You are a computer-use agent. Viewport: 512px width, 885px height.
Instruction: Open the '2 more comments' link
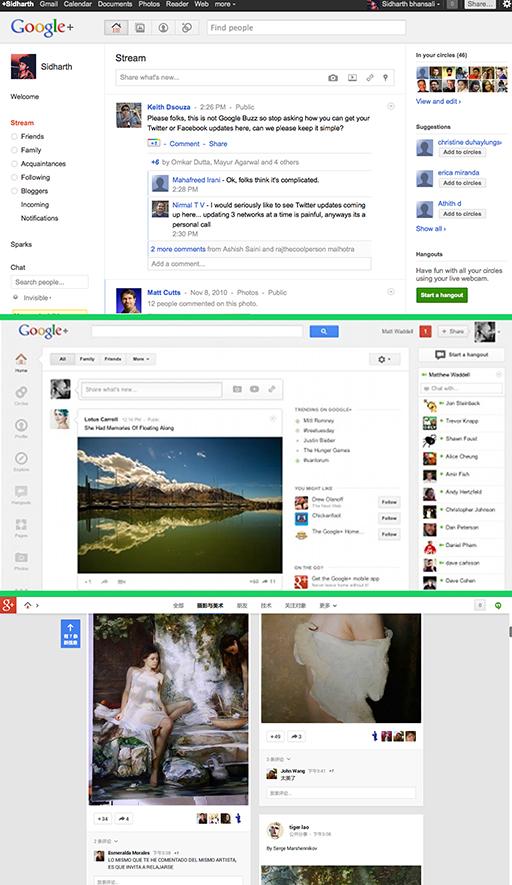click(178, 249)
